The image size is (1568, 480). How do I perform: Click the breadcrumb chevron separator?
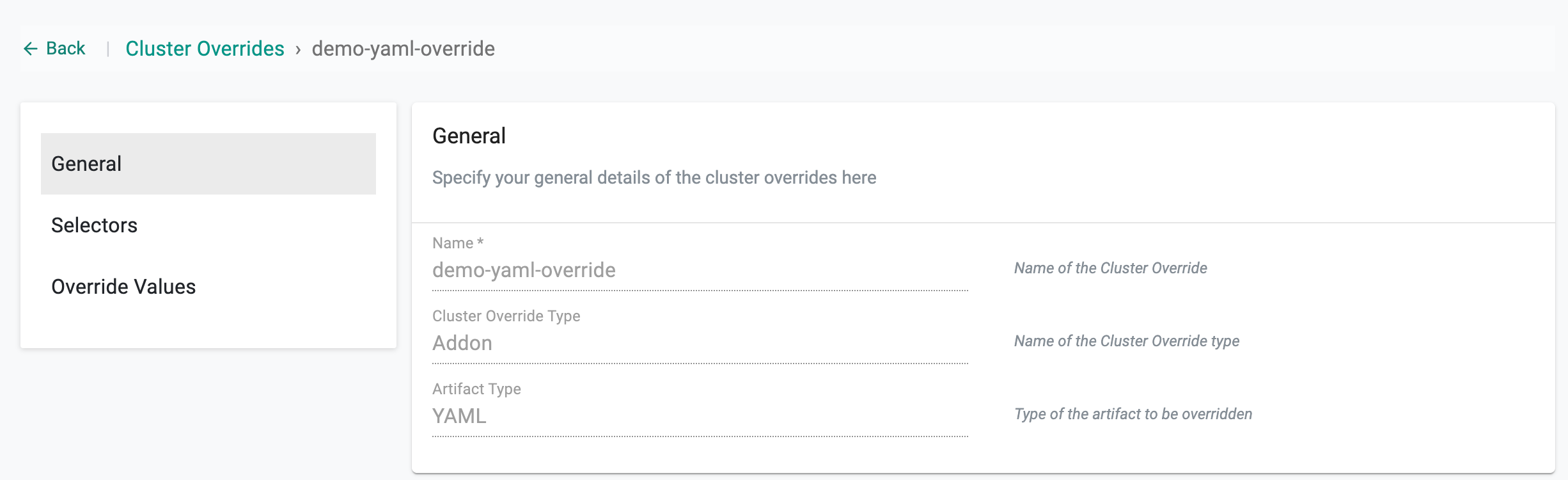(x=298, y=50)
